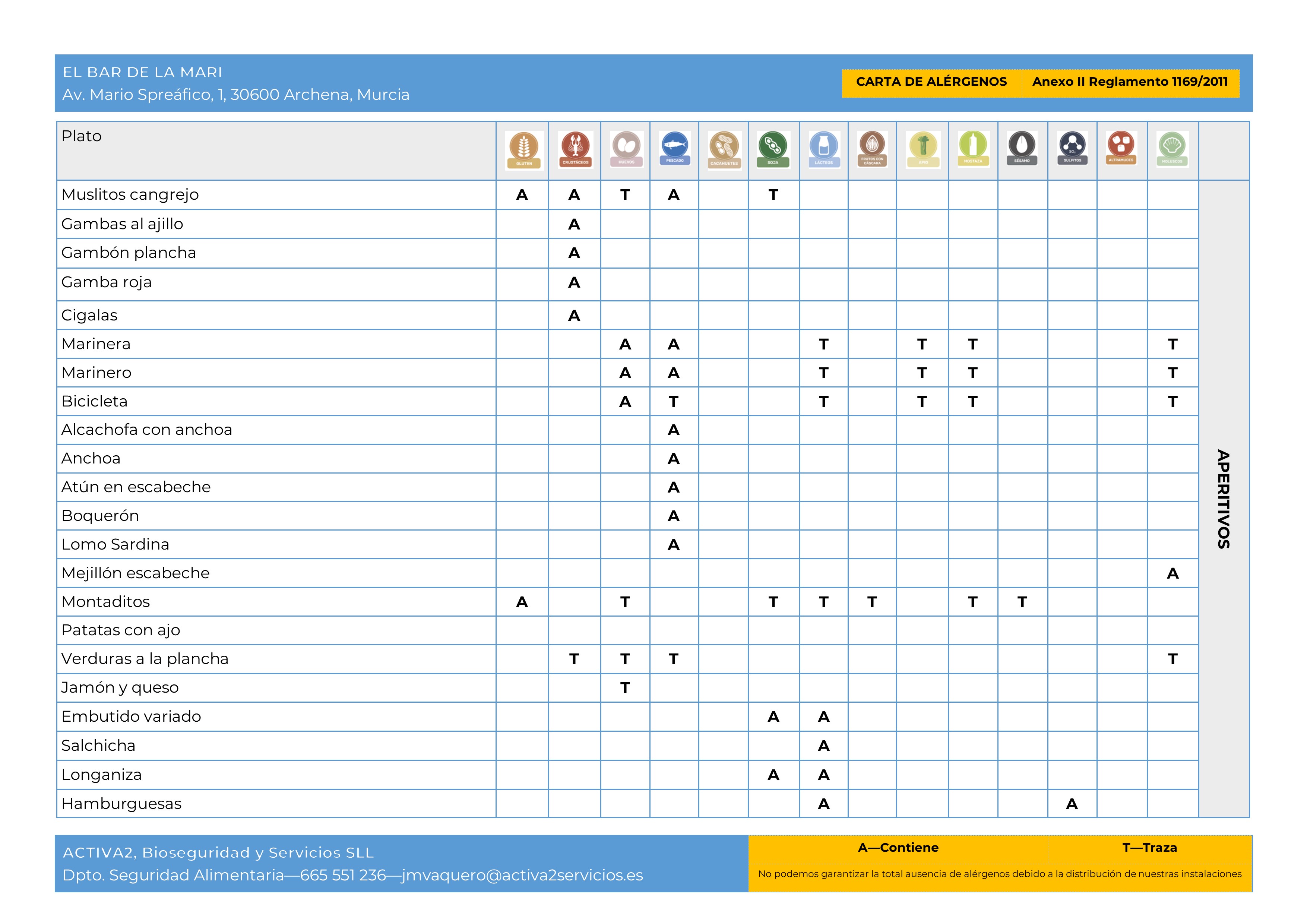Click the vertical APERITIVOS section label
The width and height of the screenshot is (1307, 924).
pos(1223,499)
